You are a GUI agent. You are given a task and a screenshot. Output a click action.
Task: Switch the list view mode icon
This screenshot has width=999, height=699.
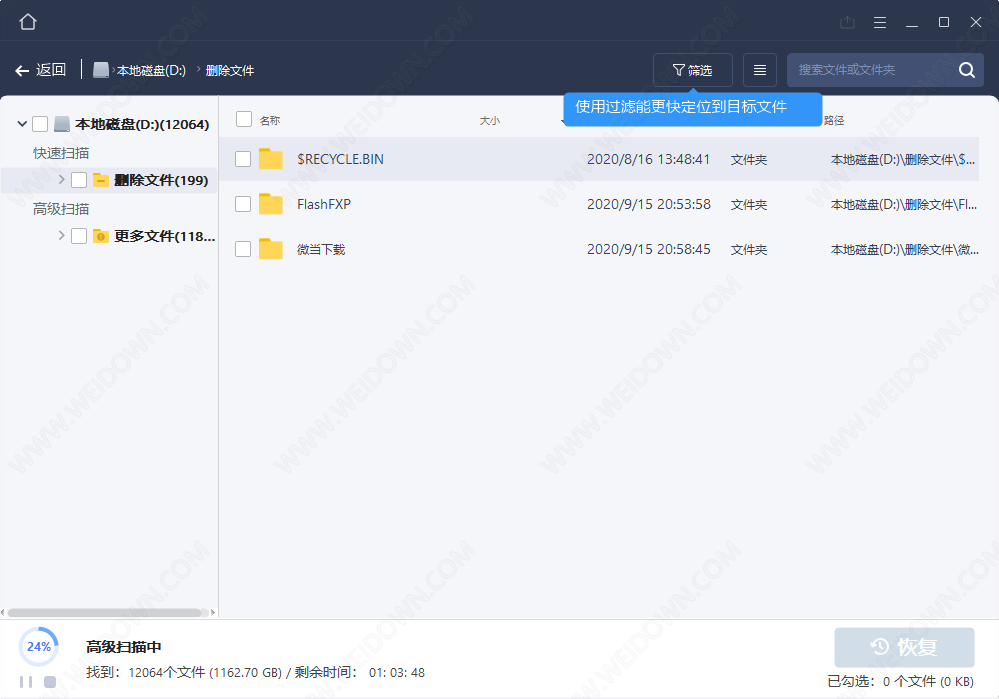(x=759, y=70)
